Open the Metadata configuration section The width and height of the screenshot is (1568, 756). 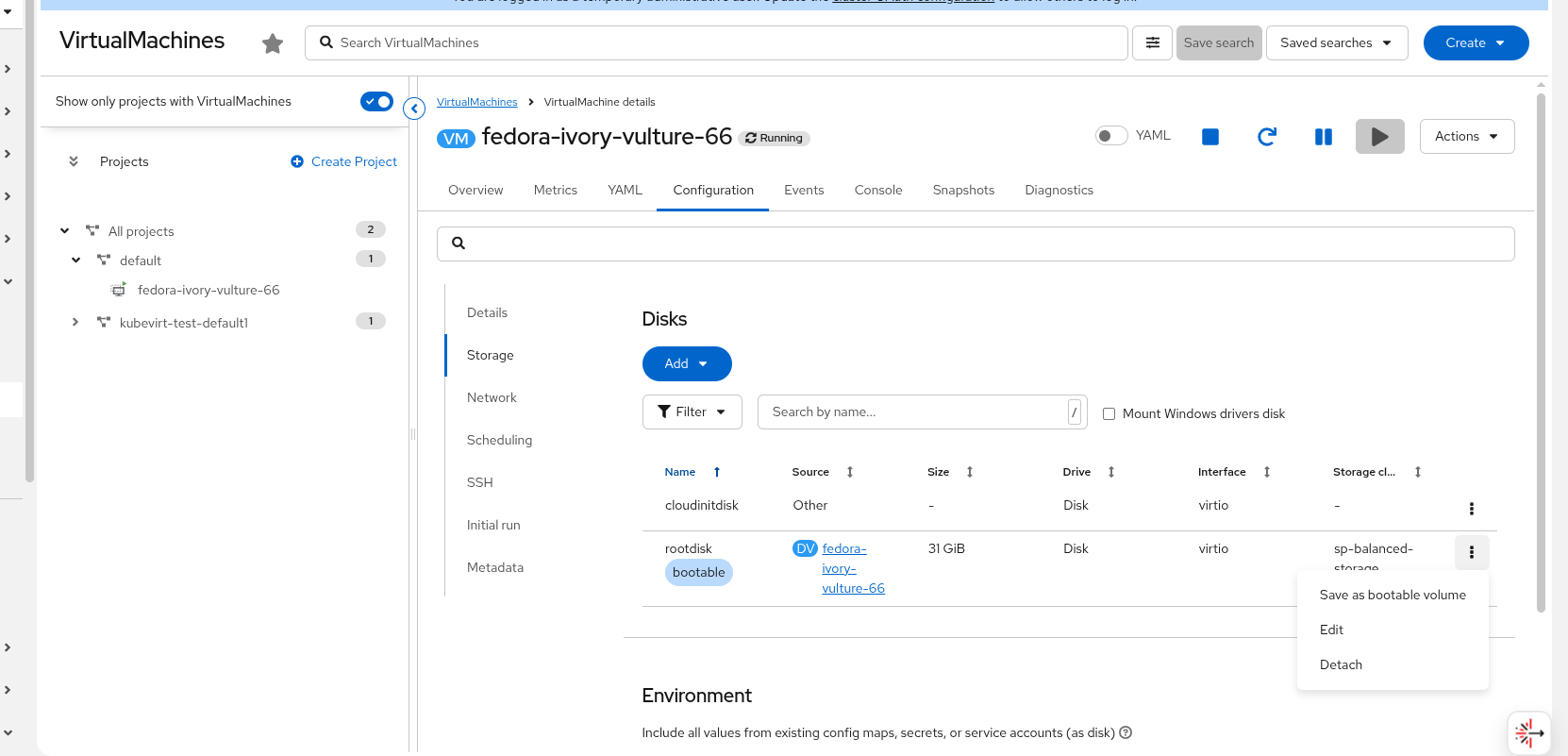pos(495,567)
